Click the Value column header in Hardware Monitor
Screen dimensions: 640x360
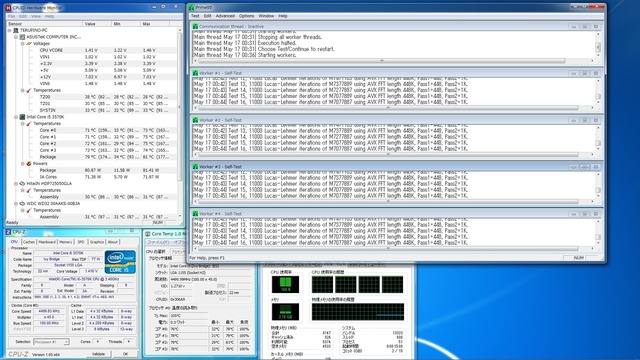click(x=97, y=24)
